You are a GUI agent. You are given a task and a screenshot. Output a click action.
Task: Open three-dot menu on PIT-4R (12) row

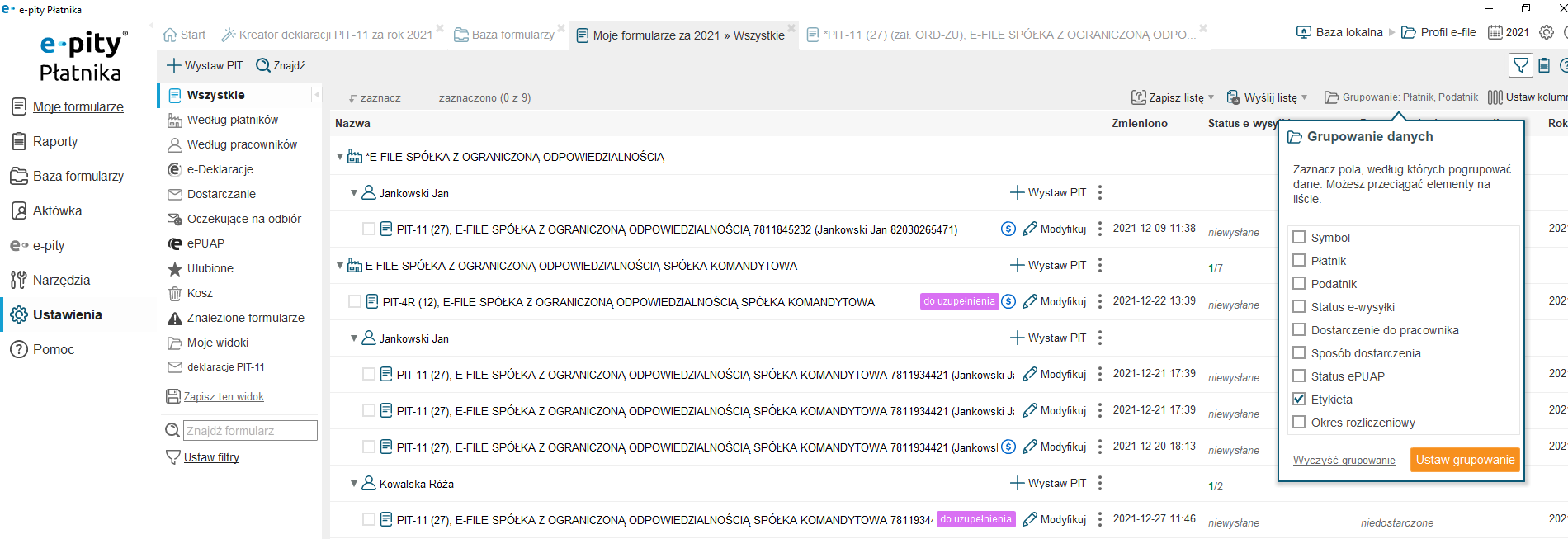coord(1100,302)
